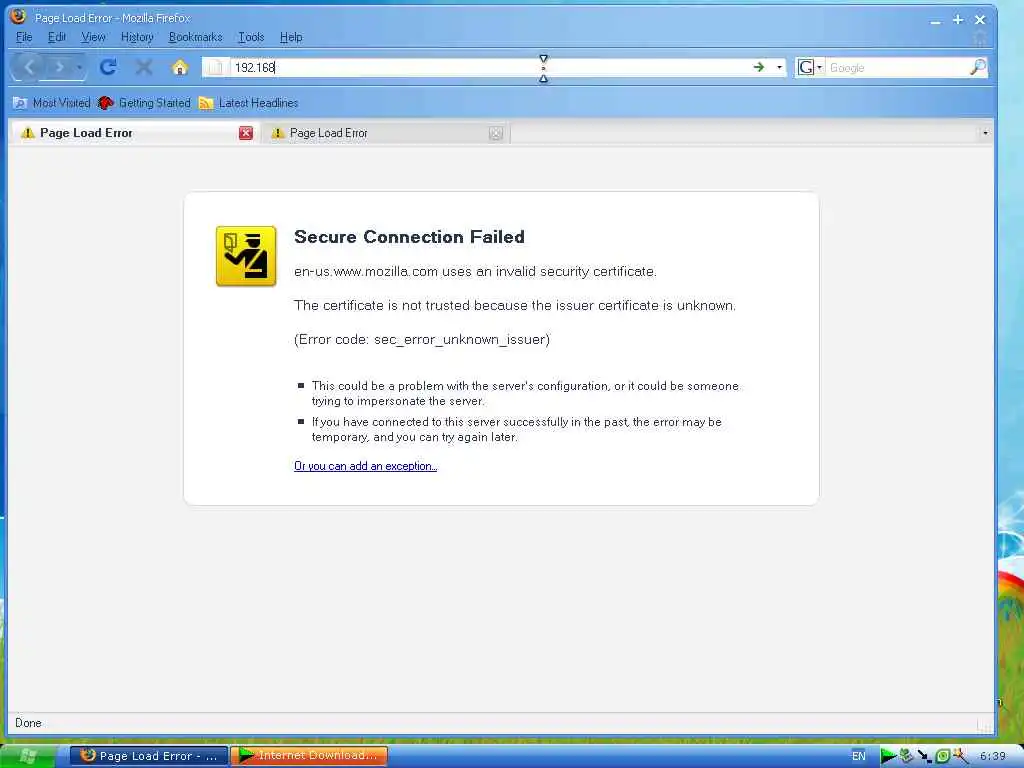1024x768 pixels.
Task: Open the File menu
Action: pyautogui.click(x=24, y=37)
